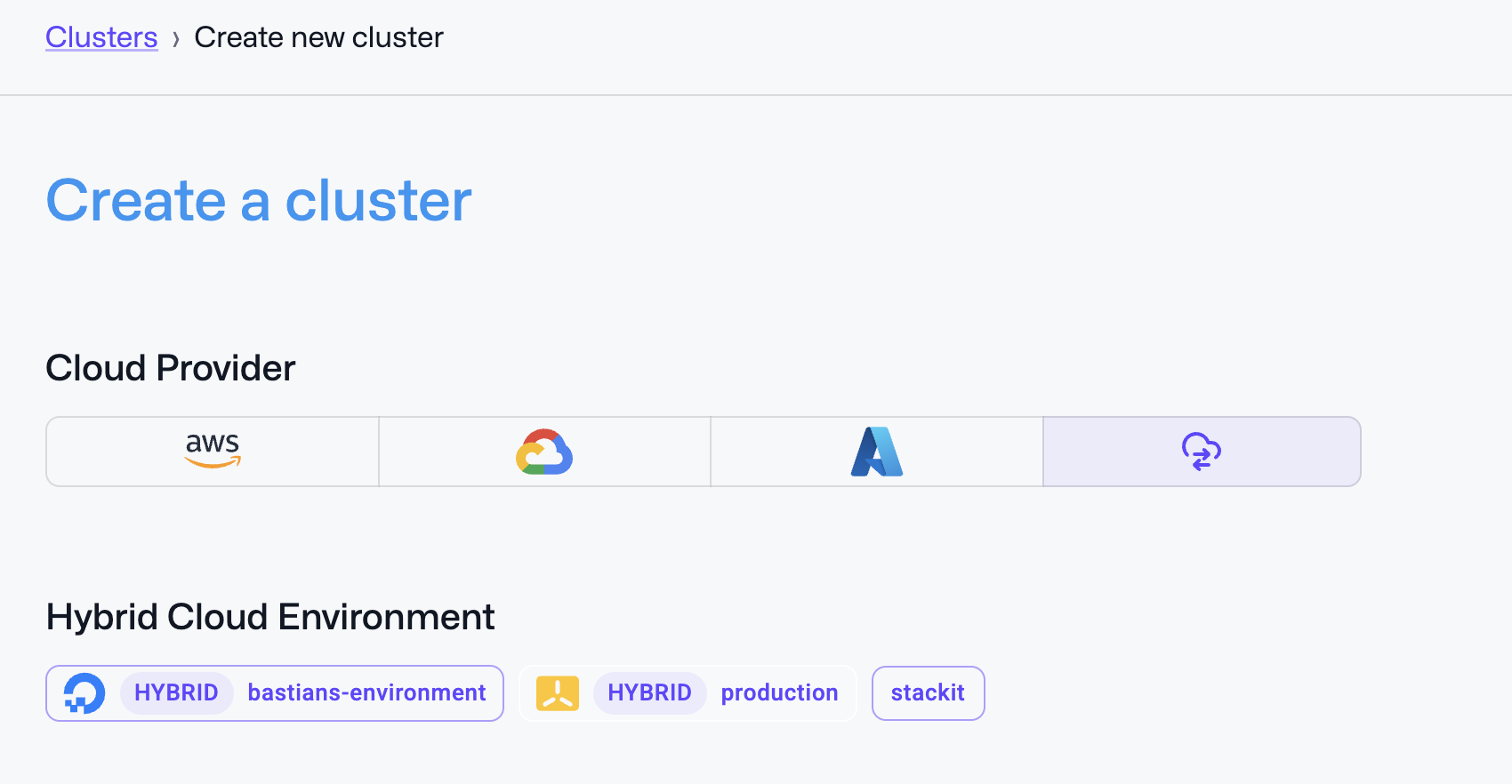Image resolution: width=1512 pixels, height=784 pixels.
Task: Click the HYBRID badge beside bastians-environment
Action: coord(177,692)
